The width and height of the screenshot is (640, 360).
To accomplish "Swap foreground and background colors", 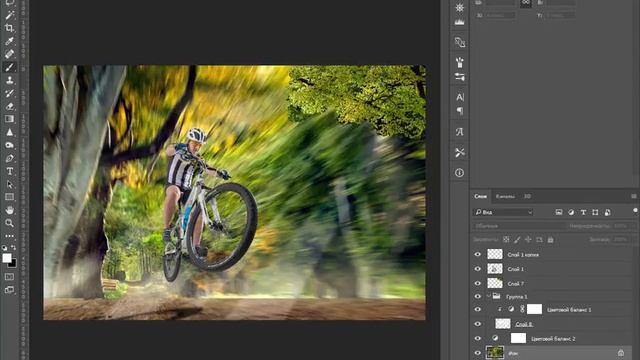I will (x=13, y=247).
